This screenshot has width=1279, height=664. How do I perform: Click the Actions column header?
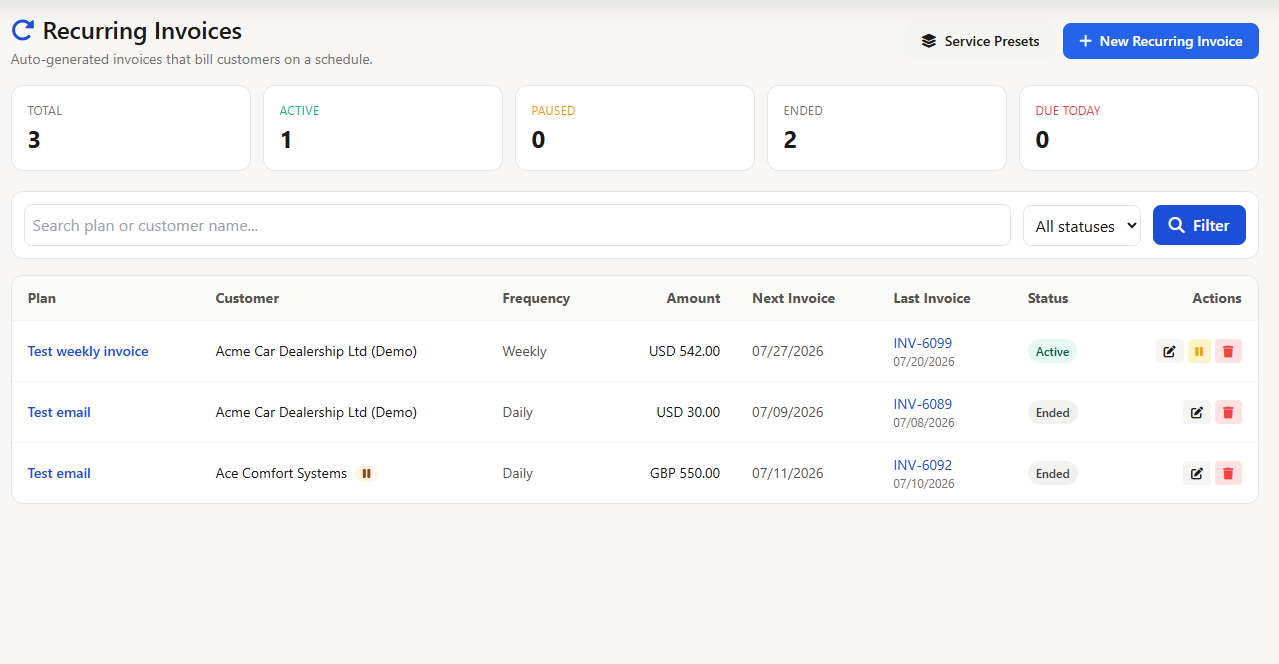pos(1217,298)
